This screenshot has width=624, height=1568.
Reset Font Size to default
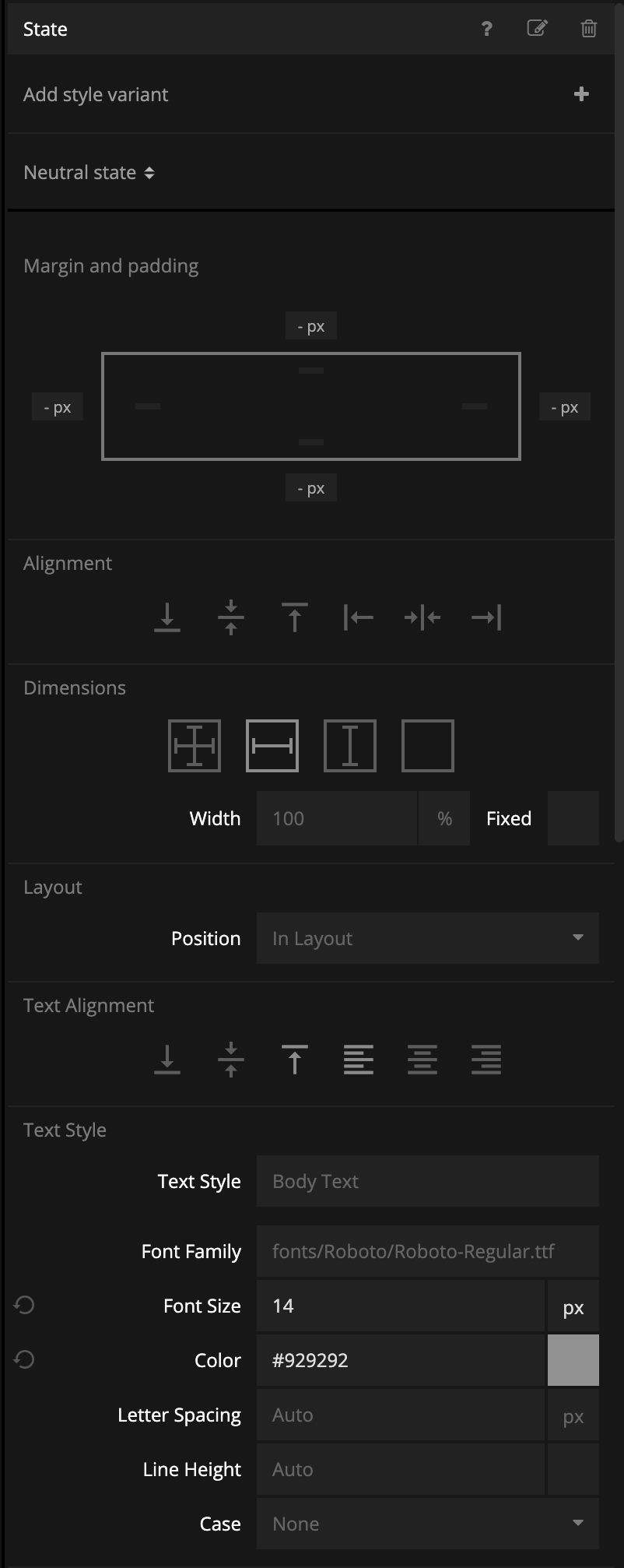24,1306
